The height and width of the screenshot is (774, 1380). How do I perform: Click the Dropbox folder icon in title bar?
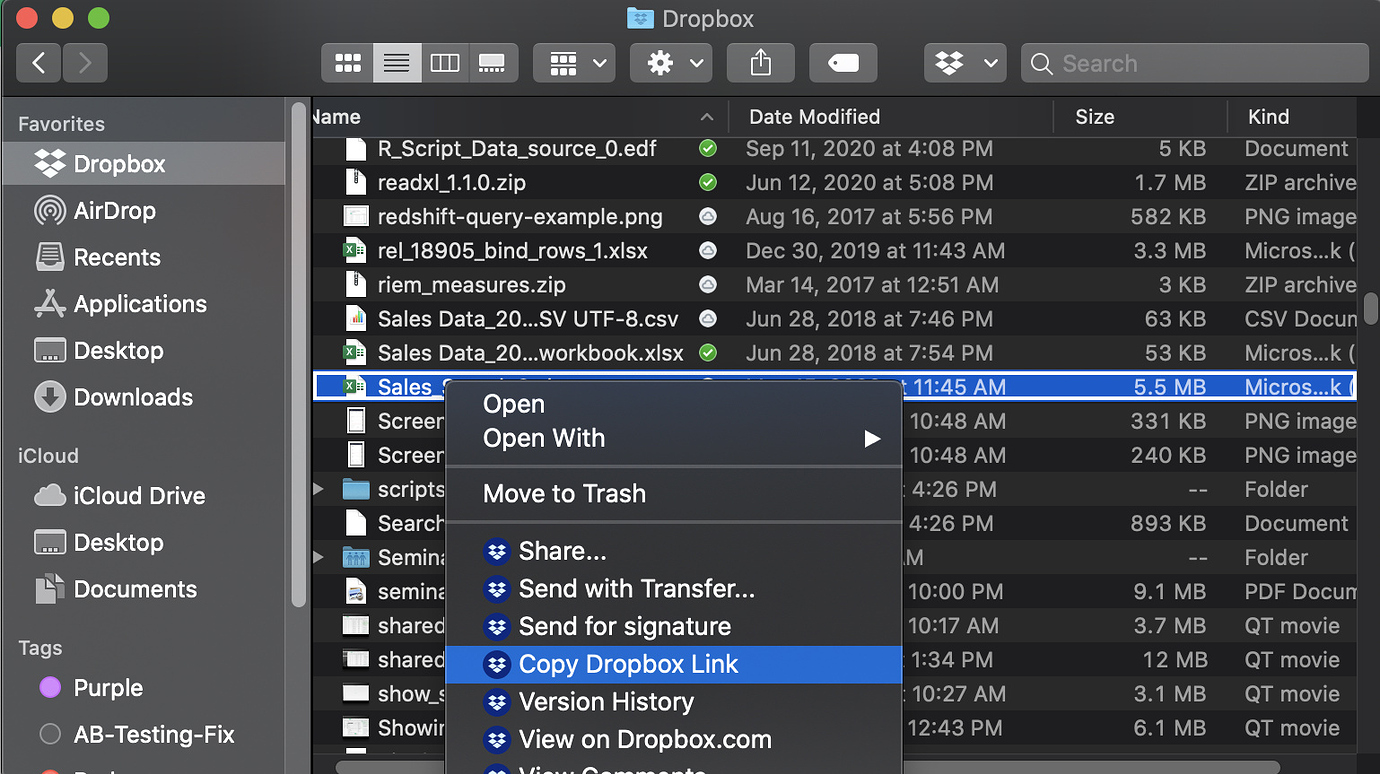[640, 18]
